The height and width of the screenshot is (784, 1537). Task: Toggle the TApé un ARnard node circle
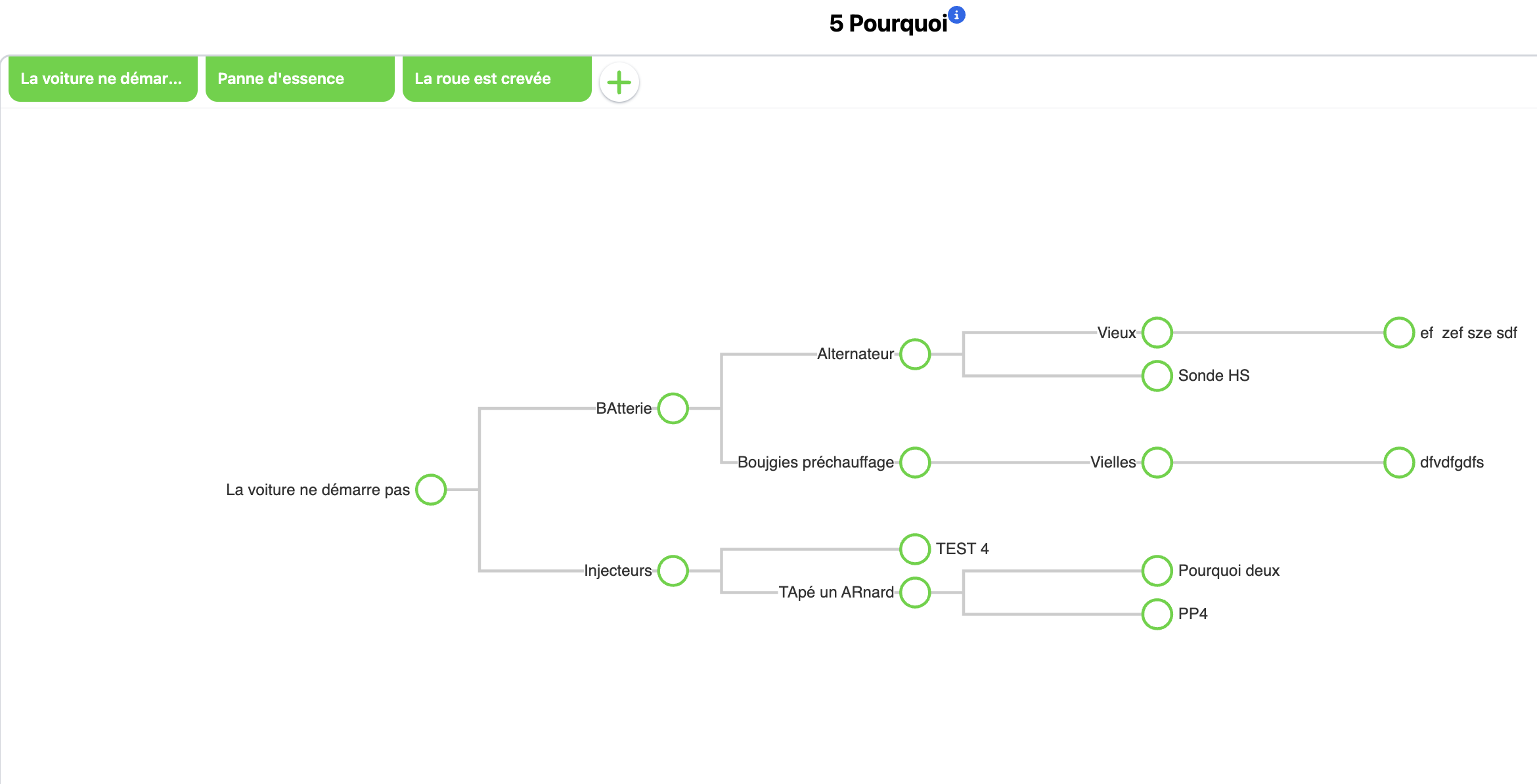(915, 592)
